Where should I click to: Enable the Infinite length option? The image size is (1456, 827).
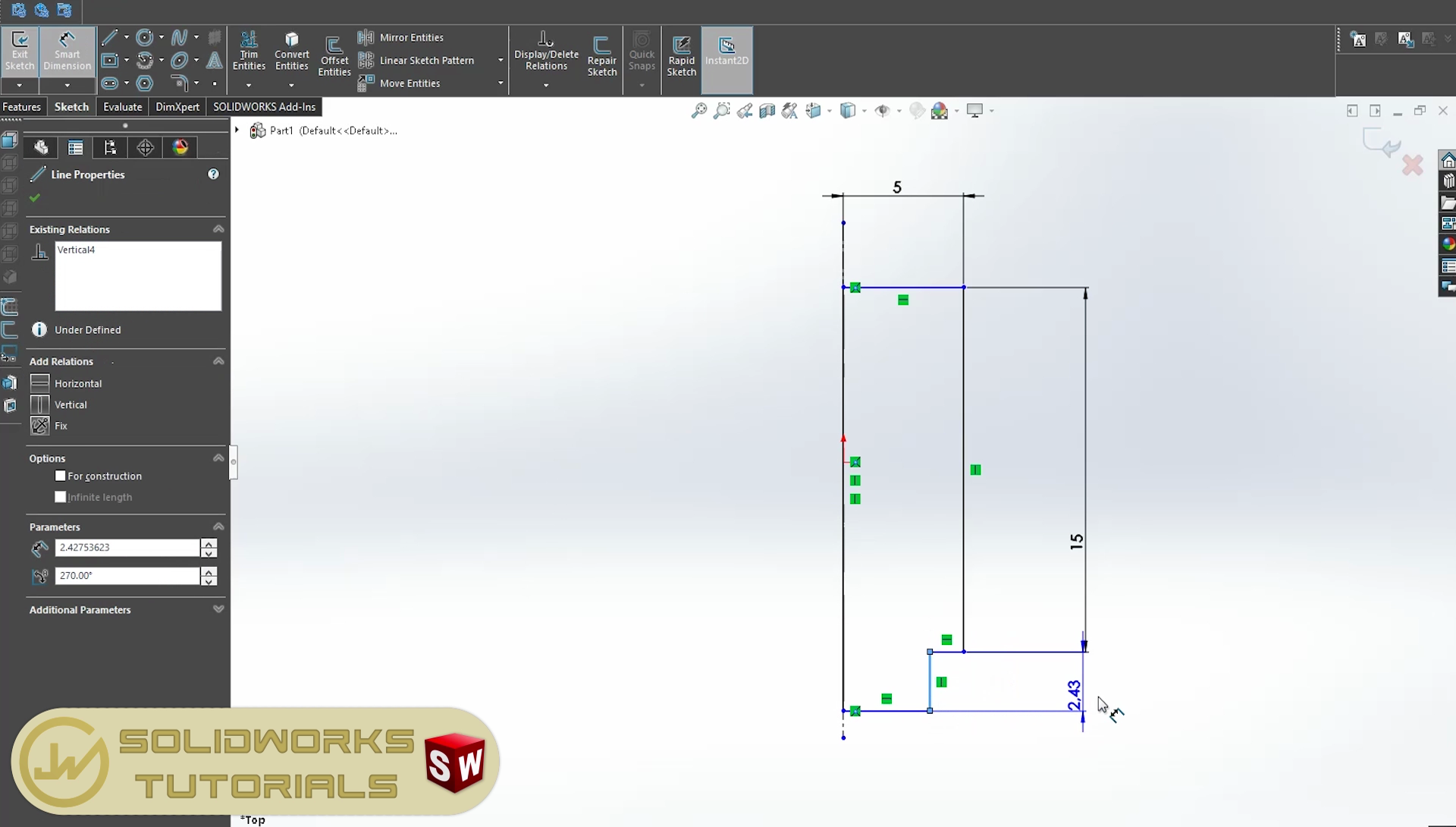[60, 497]
